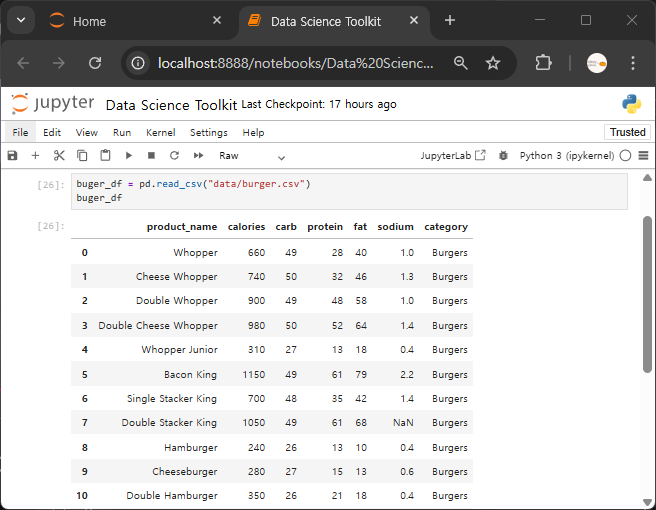This screenshot has width=656, height=510.
Task: Insert a cell below with plus icon
Action: click(x=36, y=156)
